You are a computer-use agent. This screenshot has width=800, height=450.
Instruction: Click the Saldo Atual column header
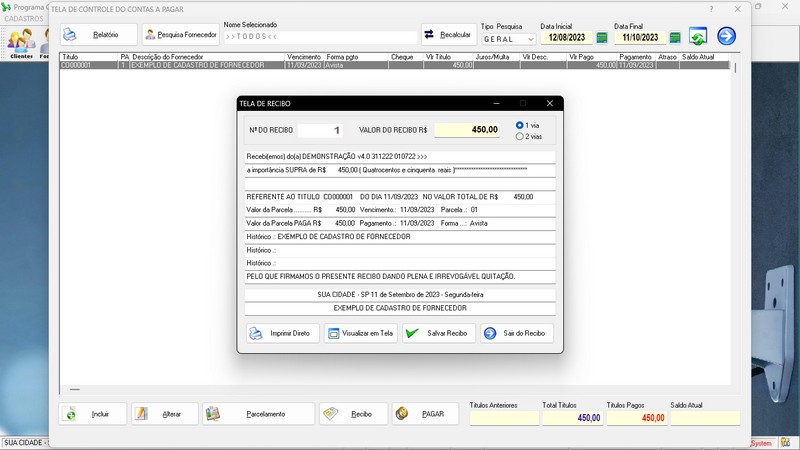click(x=705, y=57)
